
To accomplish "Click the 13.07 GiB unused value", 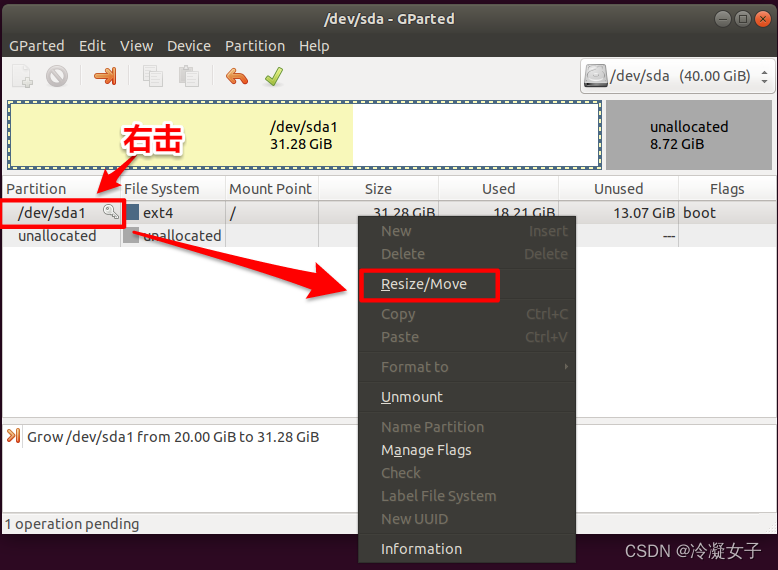I will coord(644,213).
